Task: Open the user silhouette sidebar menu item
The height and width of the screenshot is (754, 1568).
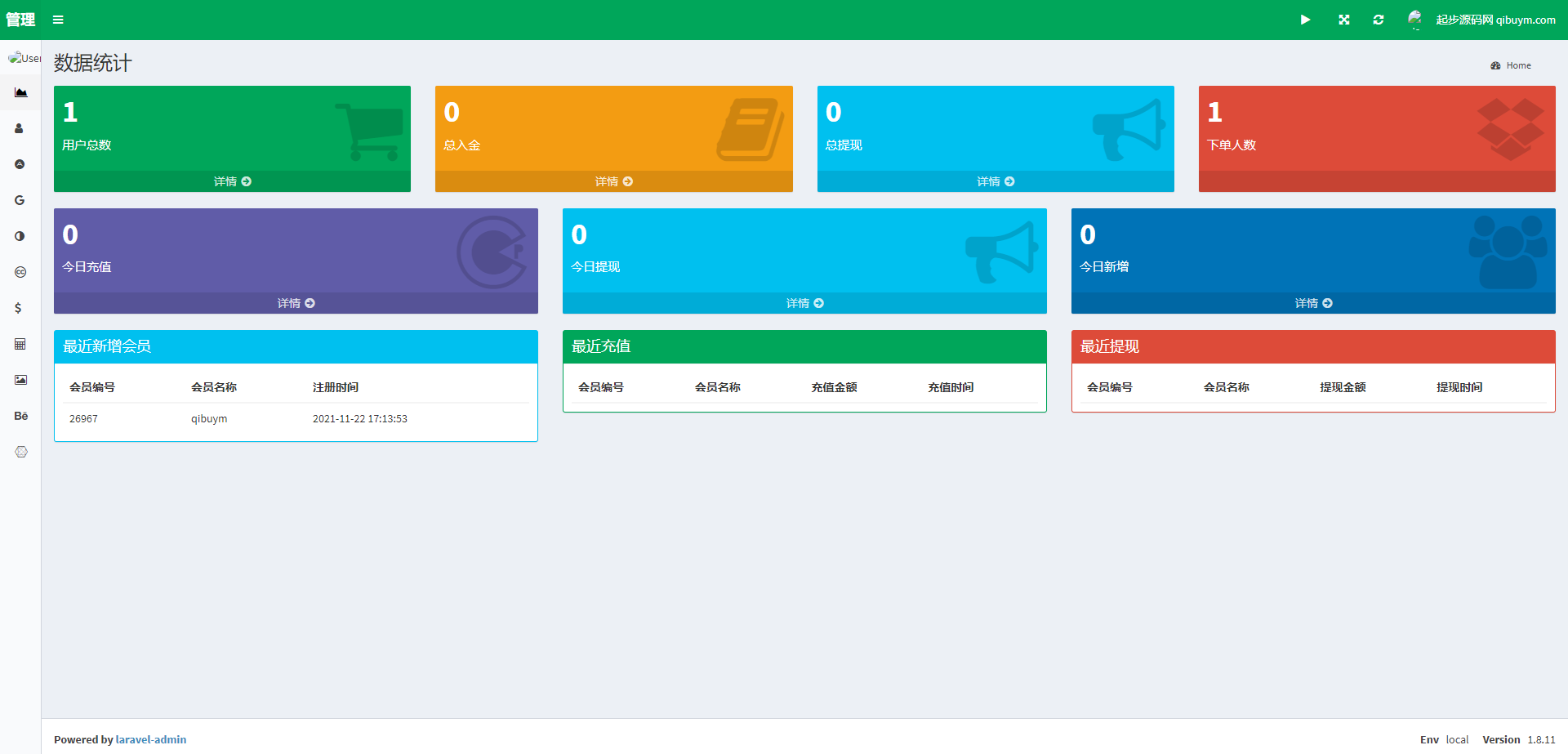Action: point(20,128)
